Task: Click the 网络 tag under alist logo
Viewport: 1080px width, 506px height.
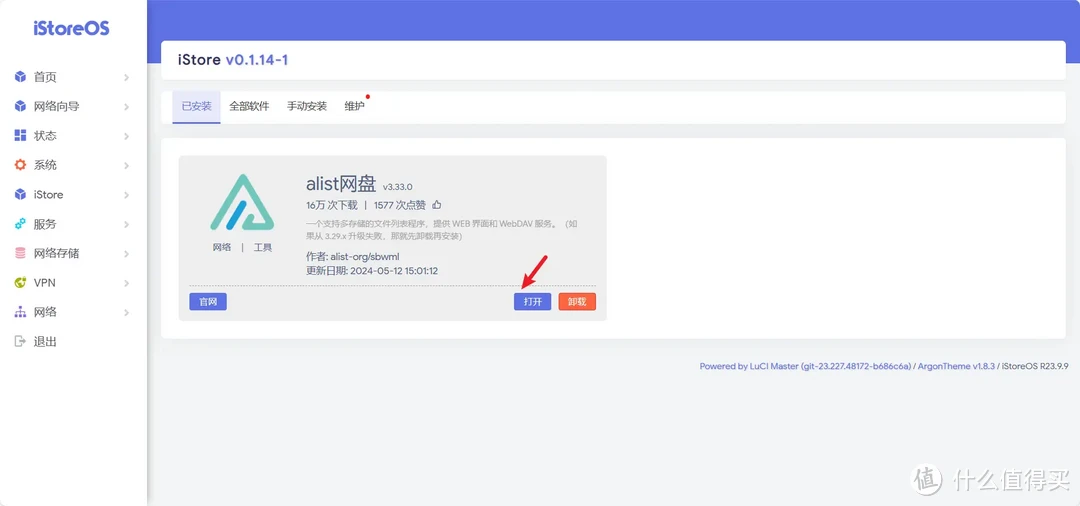Action: [x=222, y=248]
